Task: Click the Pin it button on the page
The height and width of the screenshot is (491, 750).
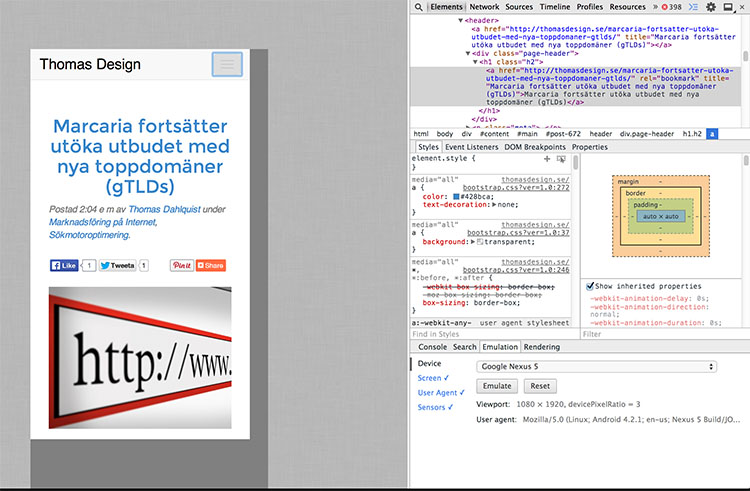Action: [x=182, y=265]
